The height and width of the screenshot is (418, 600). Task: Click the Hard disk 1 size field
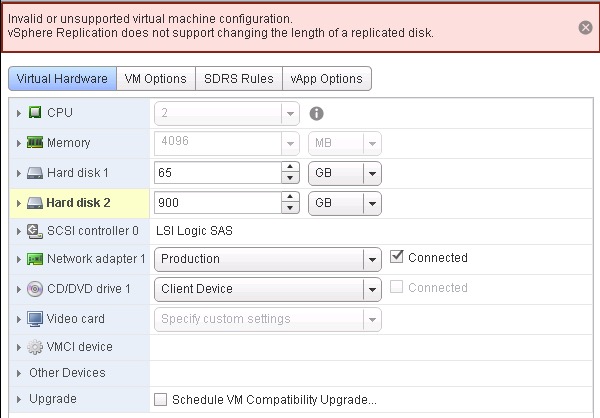(217, 173)
